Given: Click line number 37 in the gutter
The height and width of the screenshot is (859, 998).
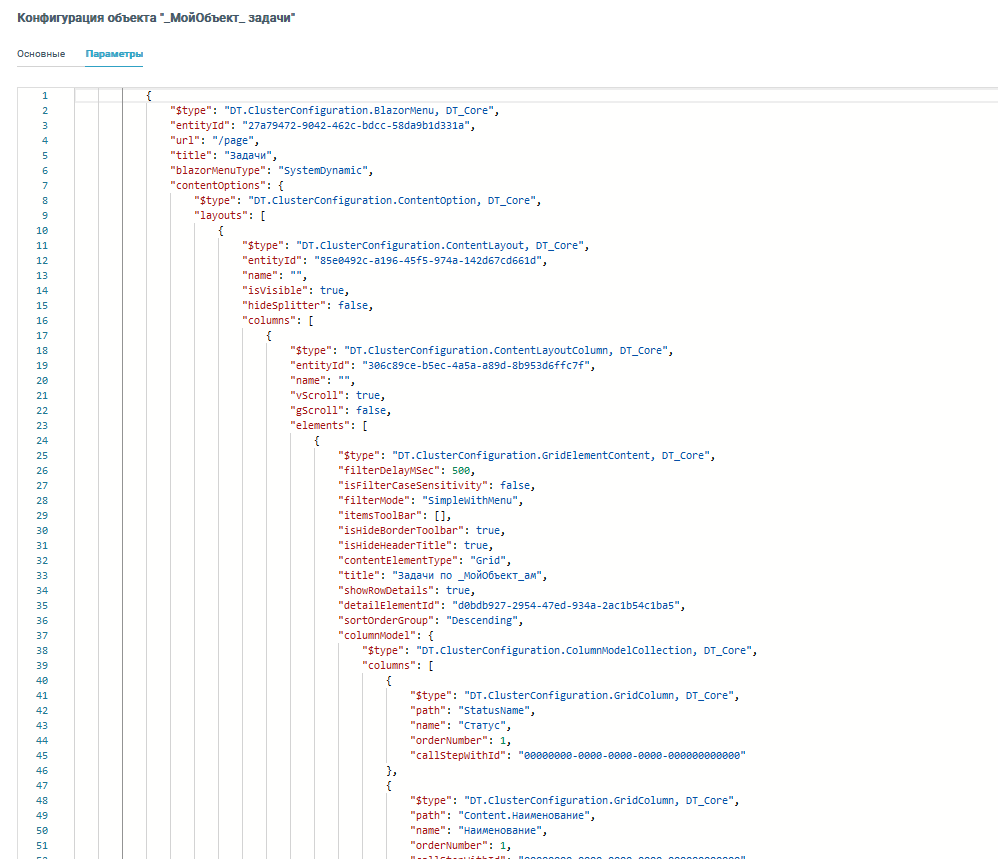Looking at the screenshot, I should 43,635.
